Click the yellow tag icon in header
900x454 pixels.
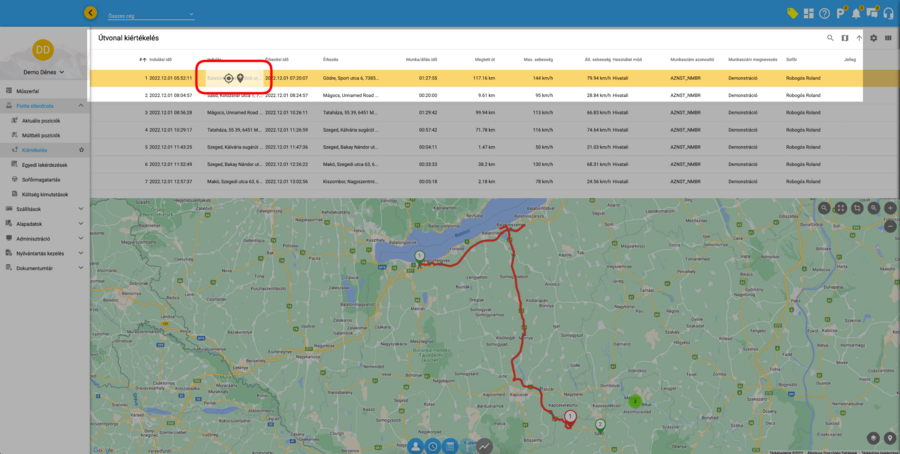pyautogui.click(x=792, y=13)
